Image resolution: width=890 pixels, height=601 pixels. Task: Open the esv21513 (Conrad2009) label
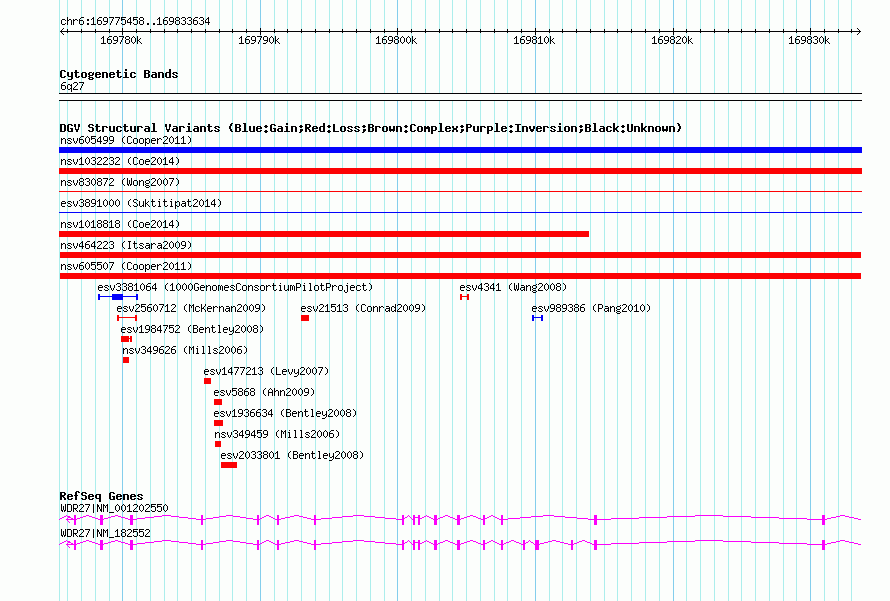point(363,308)
